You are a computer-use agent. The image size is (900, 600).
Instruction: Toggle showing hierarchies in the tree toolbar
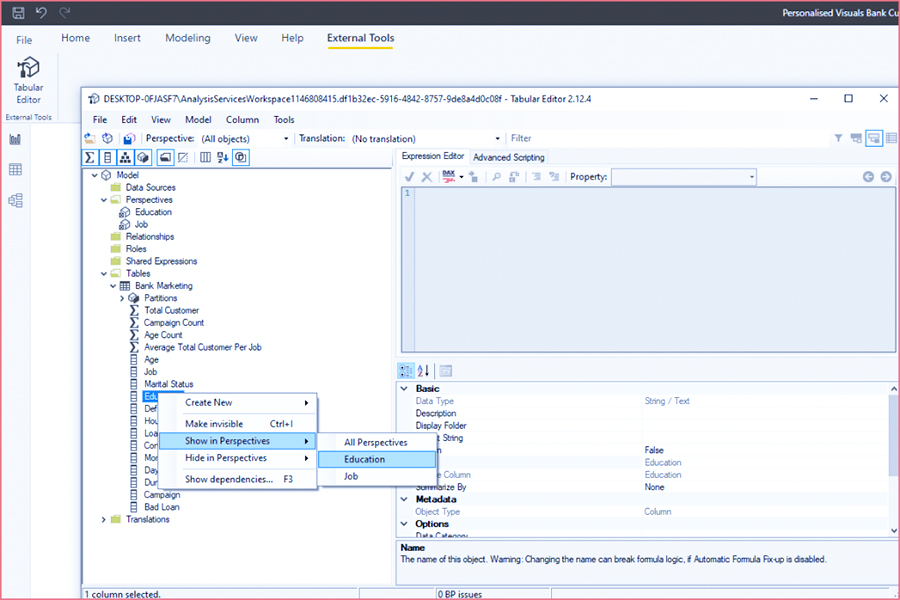(x=125, y=157)
